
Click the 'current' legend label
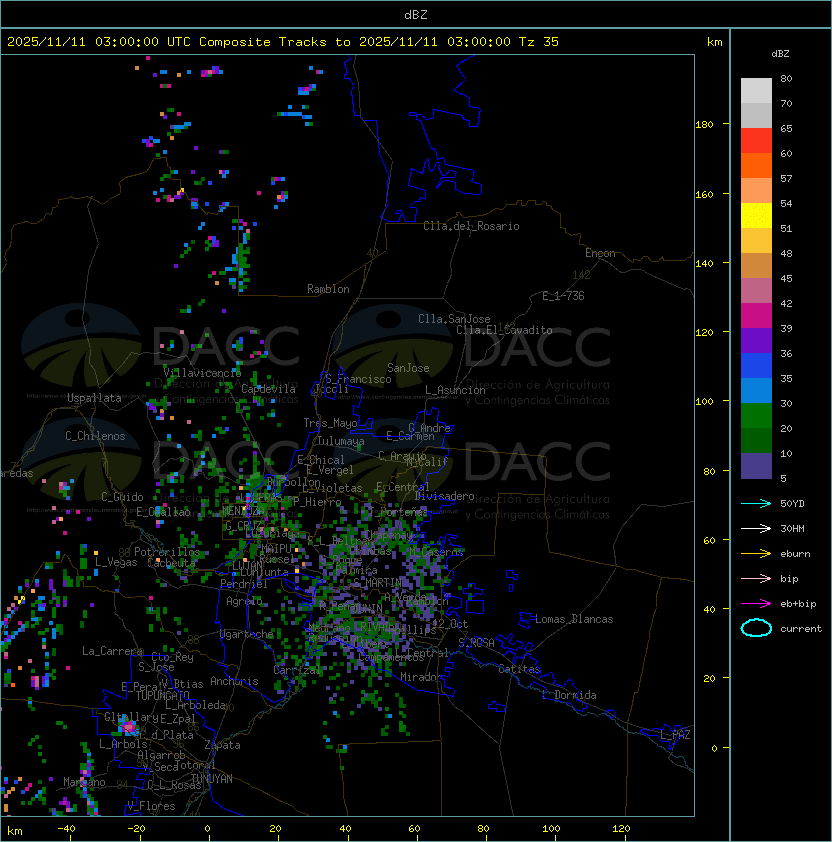[x=801, y=629]
